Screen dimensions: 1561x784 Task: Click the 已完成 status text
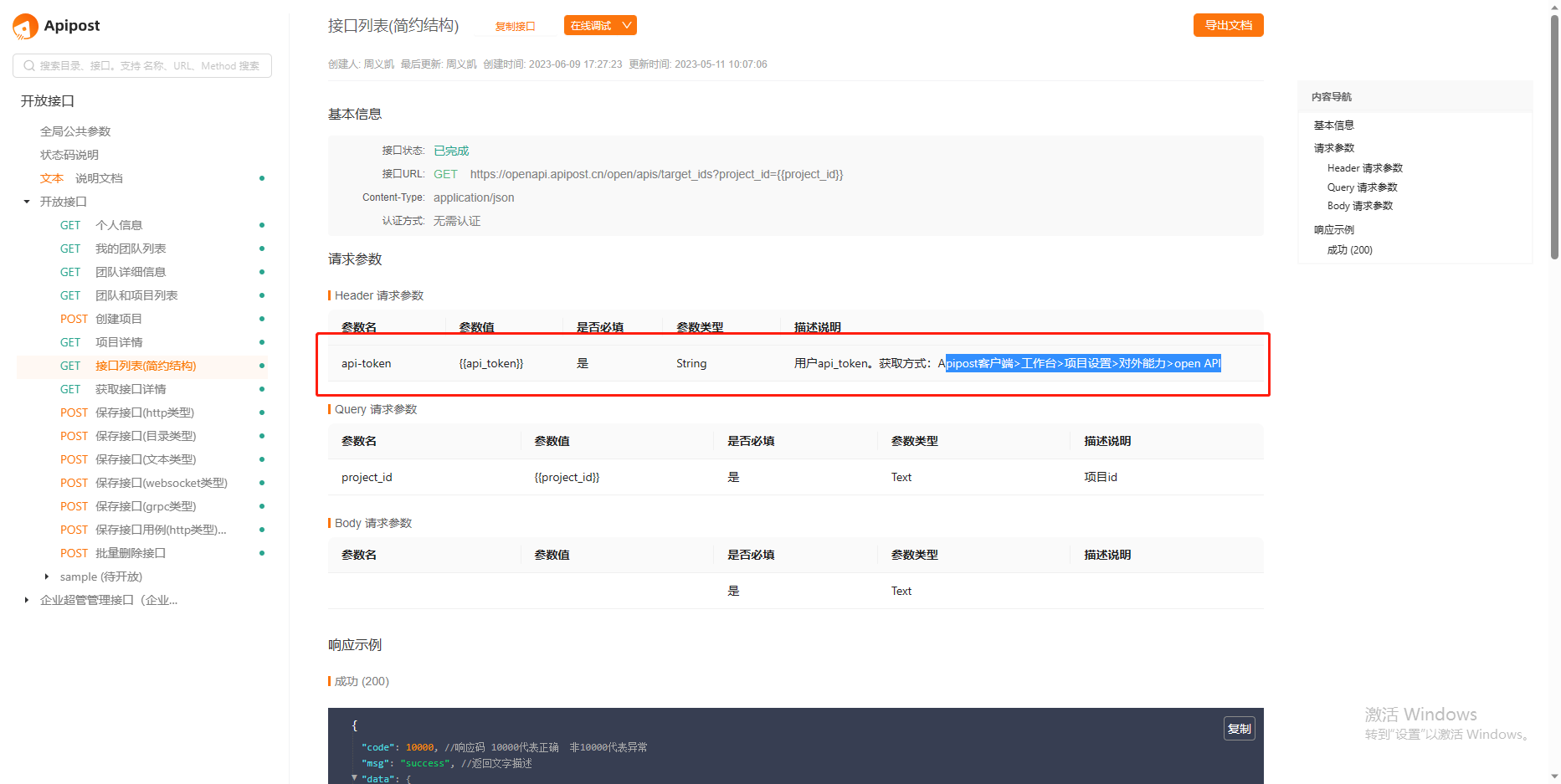click(x=451, y=151)
